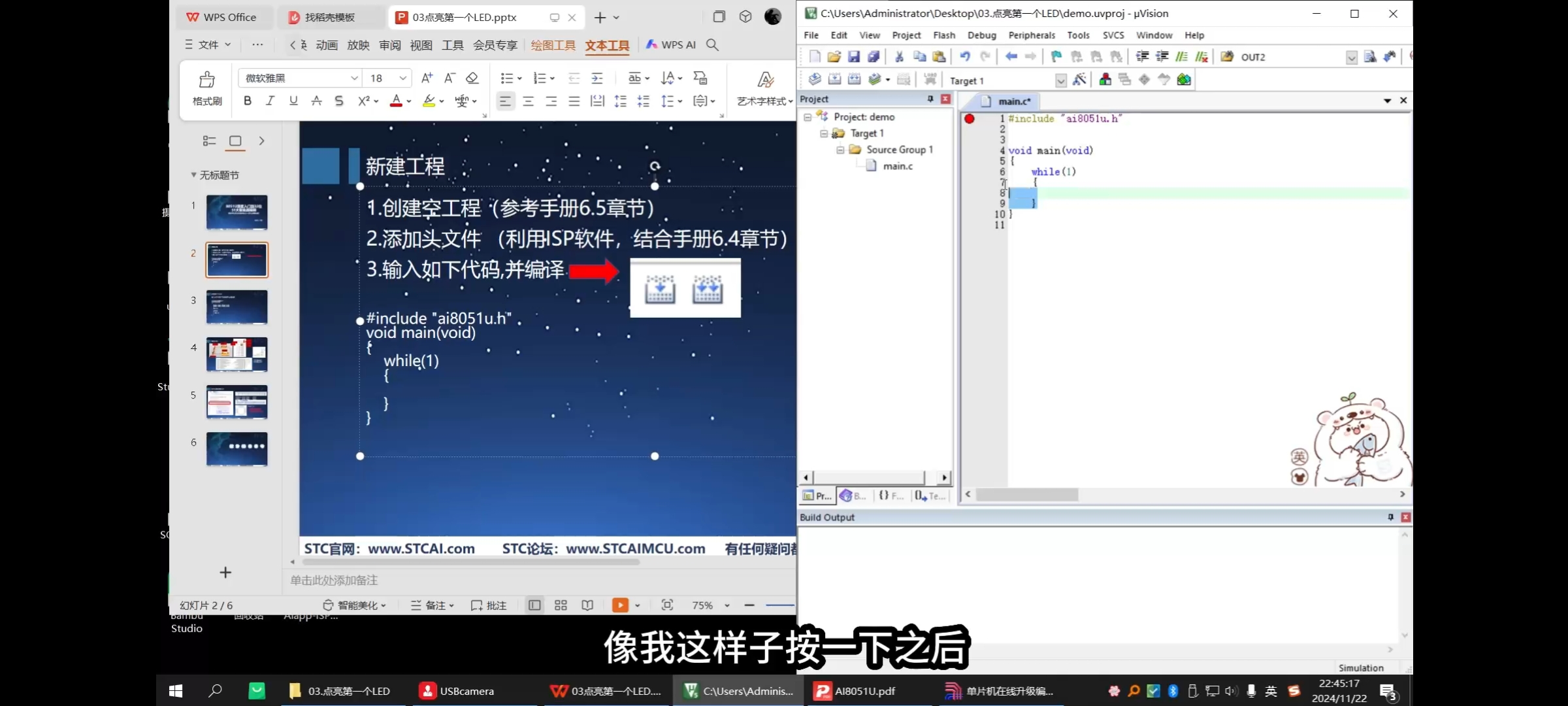Collapse the Source Group 1 tree node
This screenshot has height=706, width=1568.
[x=840, y=150]
